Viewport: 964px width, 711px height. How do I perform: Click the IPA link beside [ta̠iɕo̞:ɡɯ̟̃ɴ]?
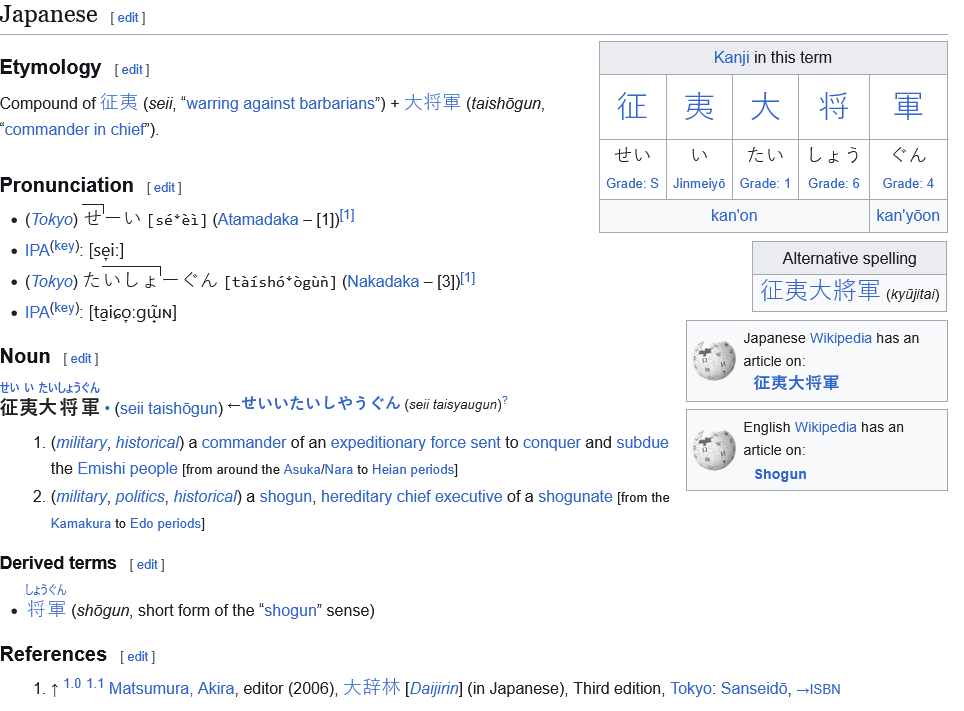point(36,312)
